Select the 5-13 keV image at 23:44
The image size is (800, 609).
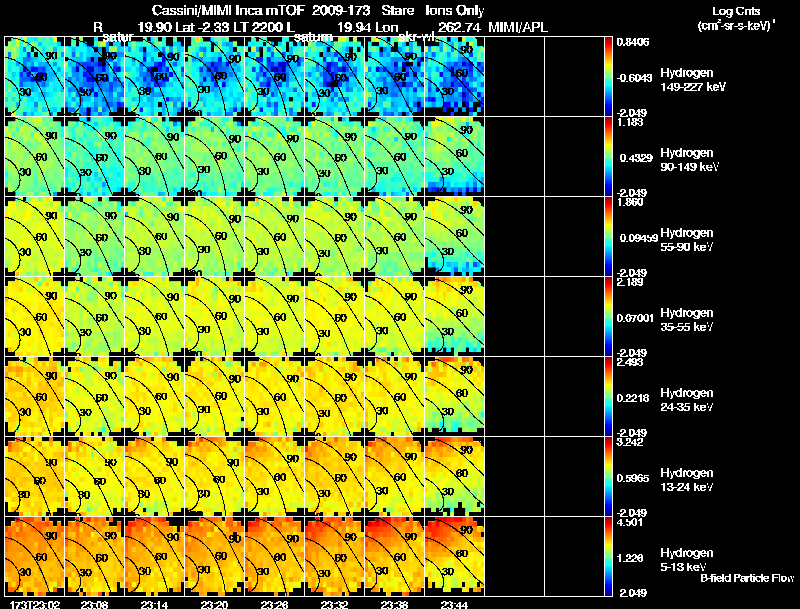pos(454,557)
